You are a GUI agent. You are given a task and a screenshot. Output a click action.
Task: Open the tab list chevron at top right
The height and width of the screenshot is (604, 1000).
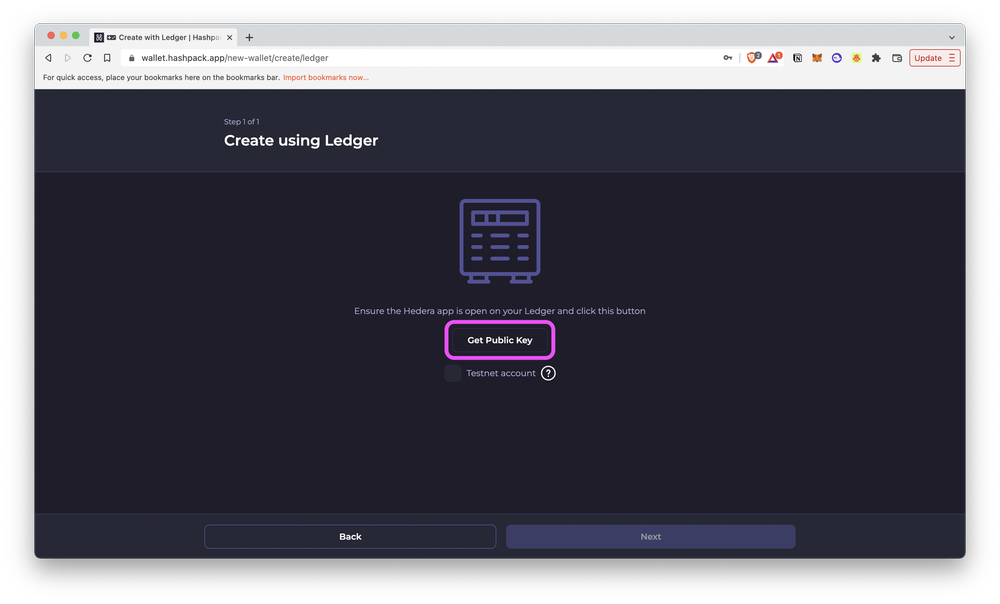(952, 36)
